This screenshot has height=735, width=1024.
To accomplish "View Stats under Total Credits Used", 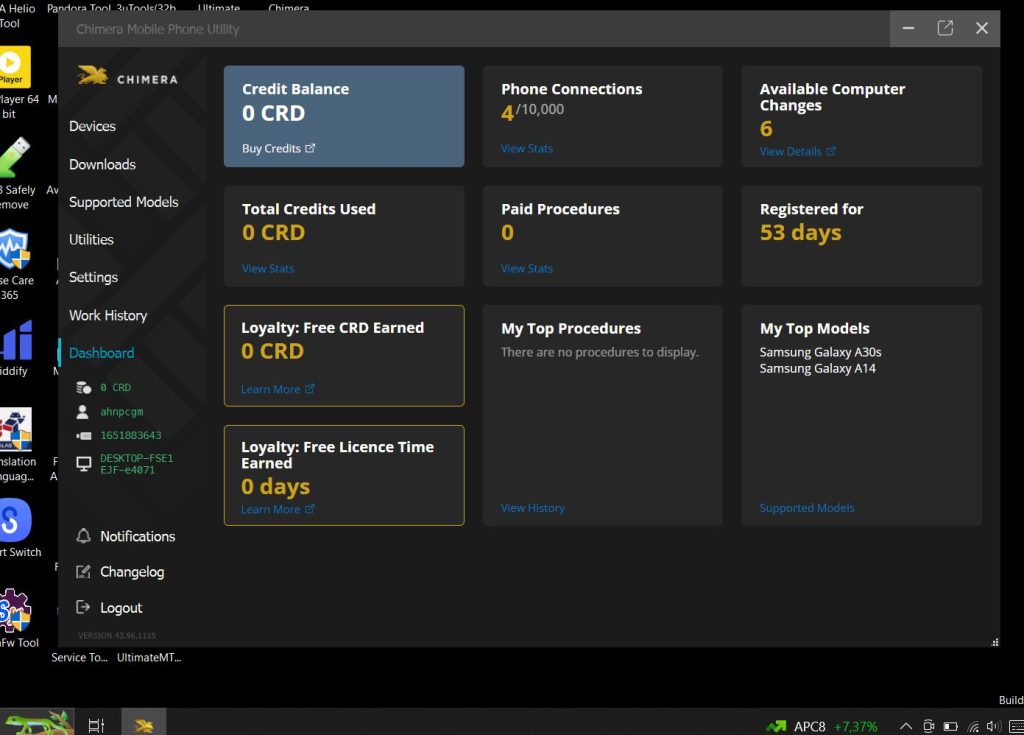I will click(x=268, y=269).
